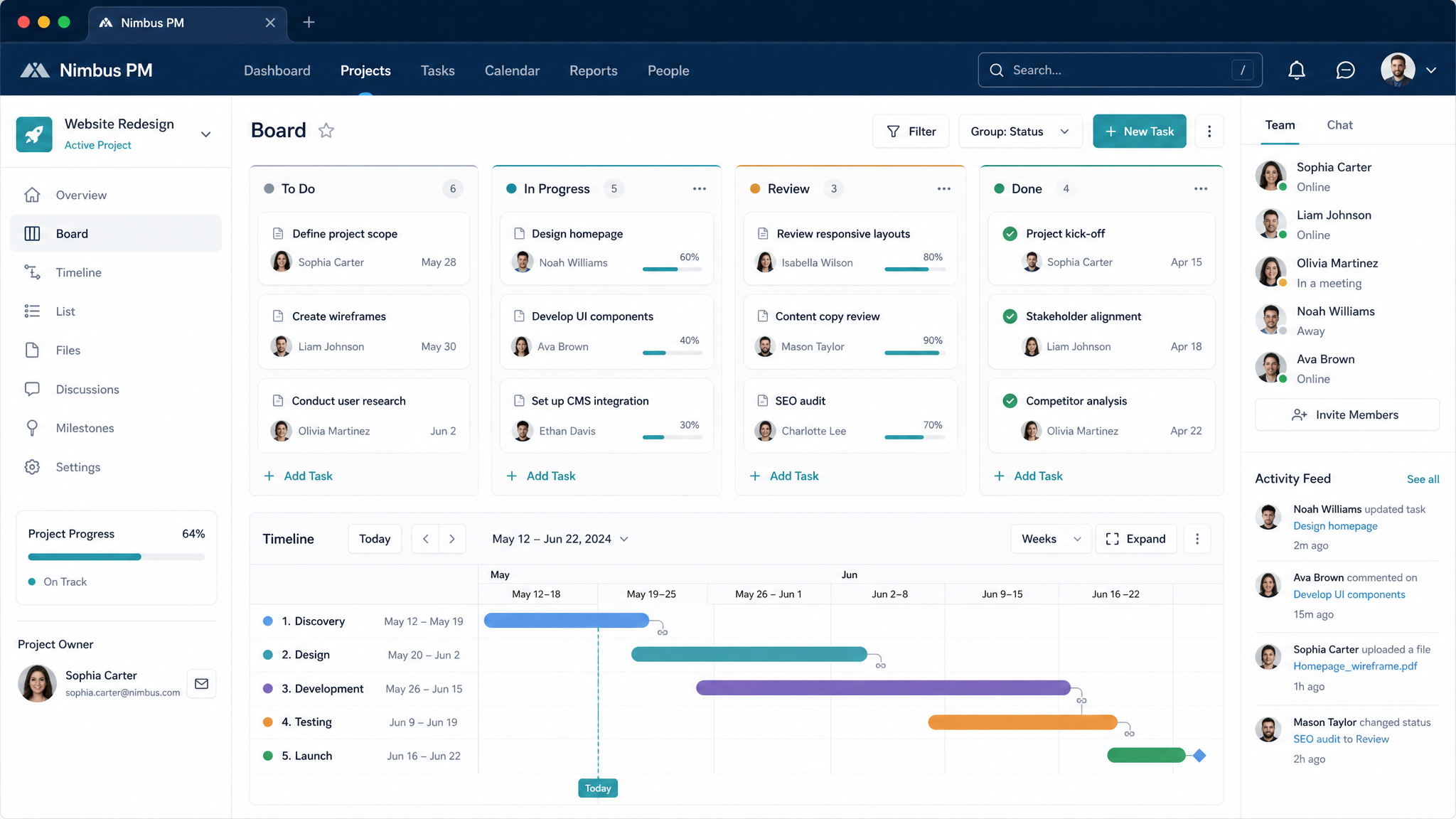Click the New Task button

click(1140, 132)
